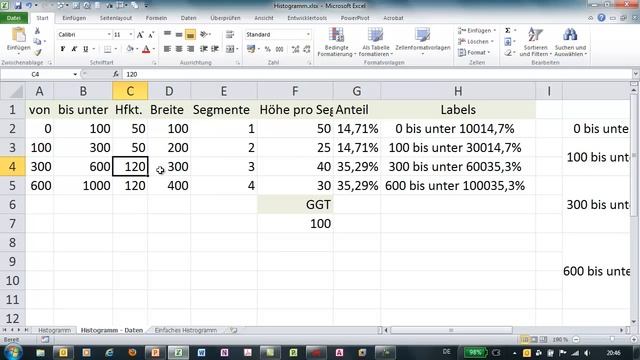Image resolution: width=640 pixels, height=360 pixels.
Task: Select column C header
Action: tap(130, 91)
